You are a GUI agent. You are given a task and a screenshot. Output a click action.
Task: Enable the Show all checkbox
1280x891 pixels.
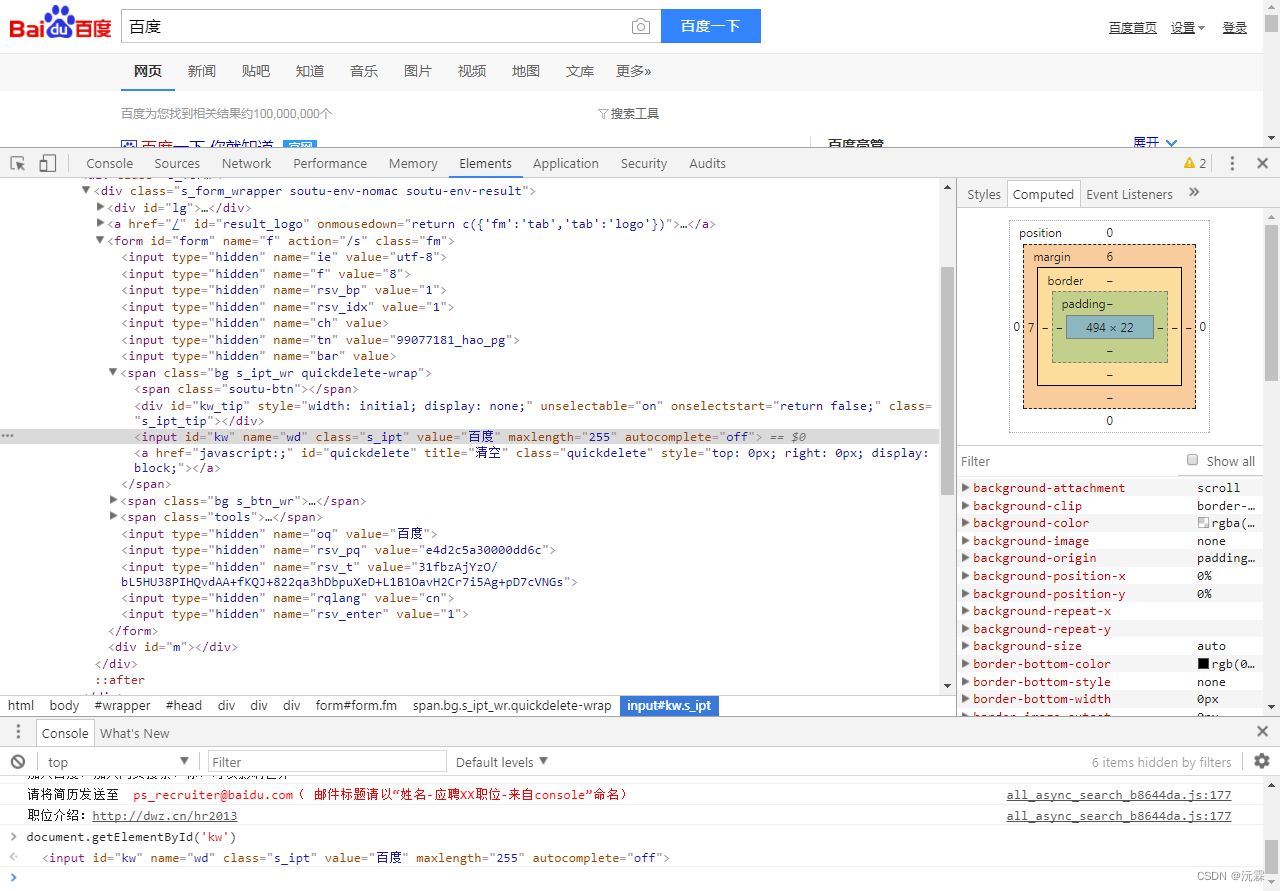1192,460
